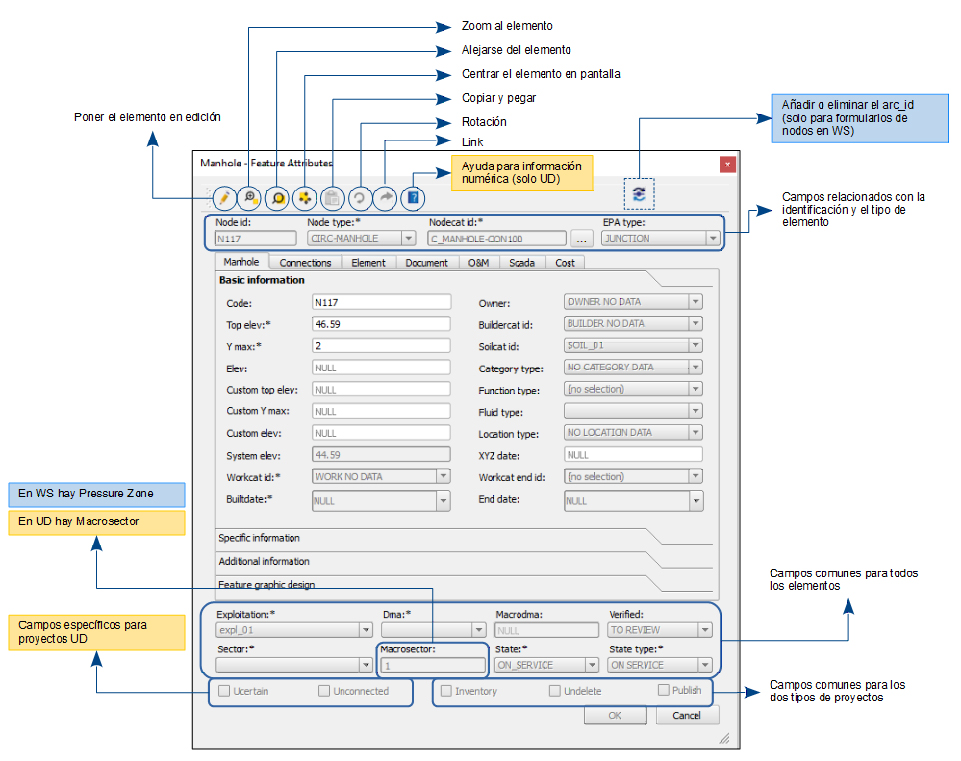The width and height of the screenshot is (961, 761).
Task: Zoom out from the element
Action: coord(278,198)
